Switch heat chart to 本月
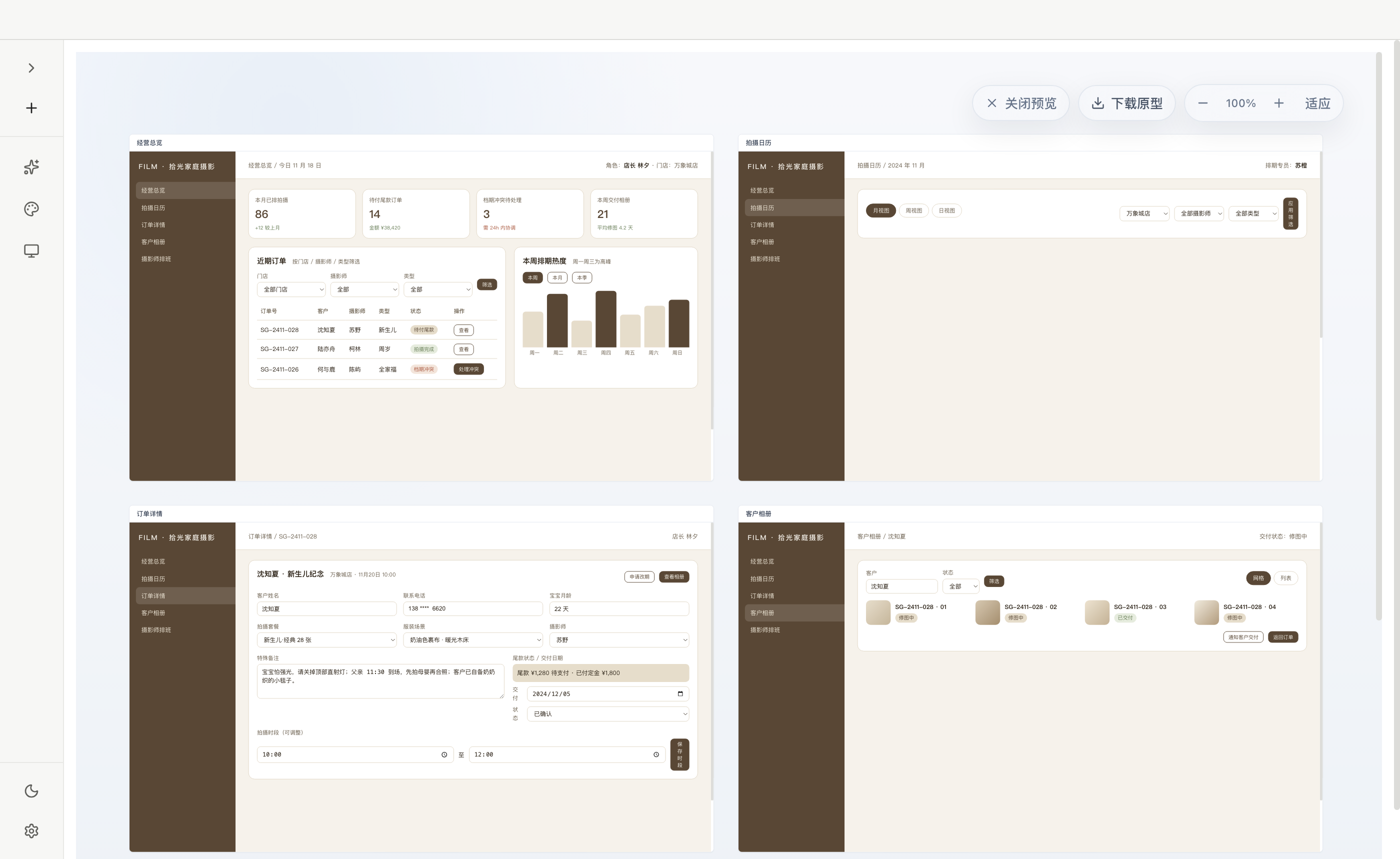Screen dimensions: 1400x859 pos(557,278)
